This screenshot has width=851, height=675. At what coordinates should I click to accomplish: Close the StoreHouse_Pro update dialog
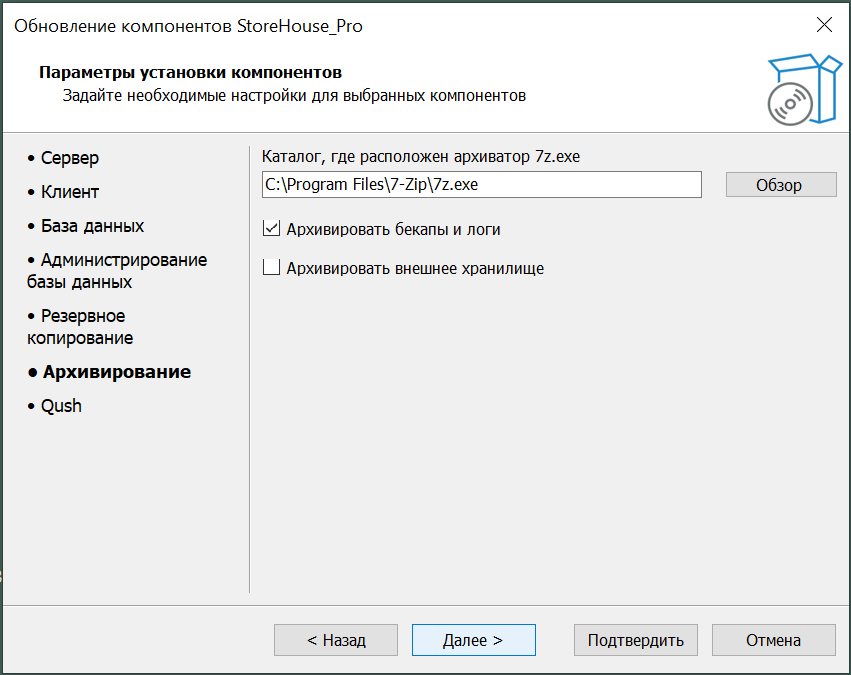point(824,26)
